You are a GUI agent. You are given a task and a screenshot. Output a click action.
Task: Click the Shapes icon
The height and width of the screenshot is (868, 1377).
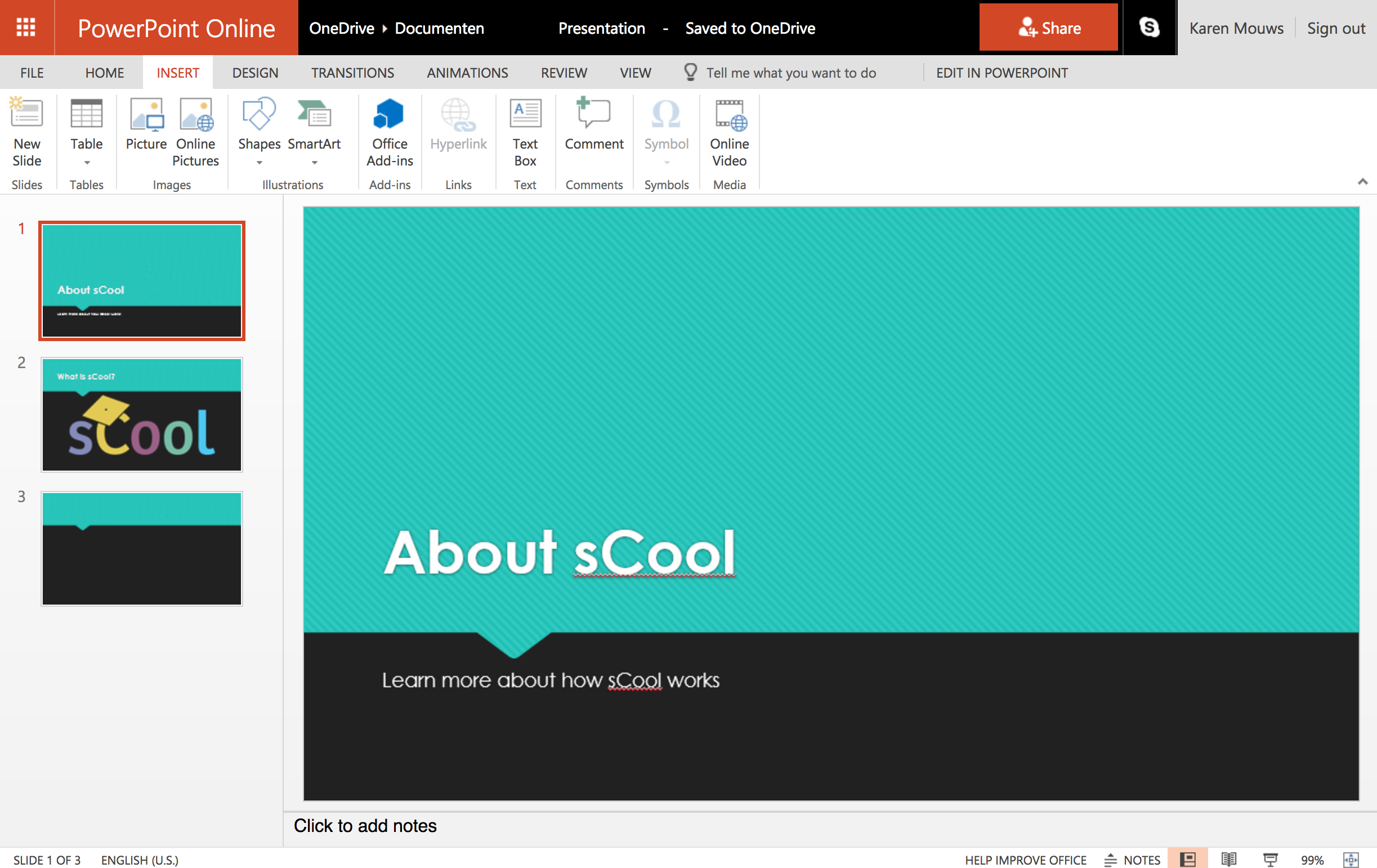259,114
